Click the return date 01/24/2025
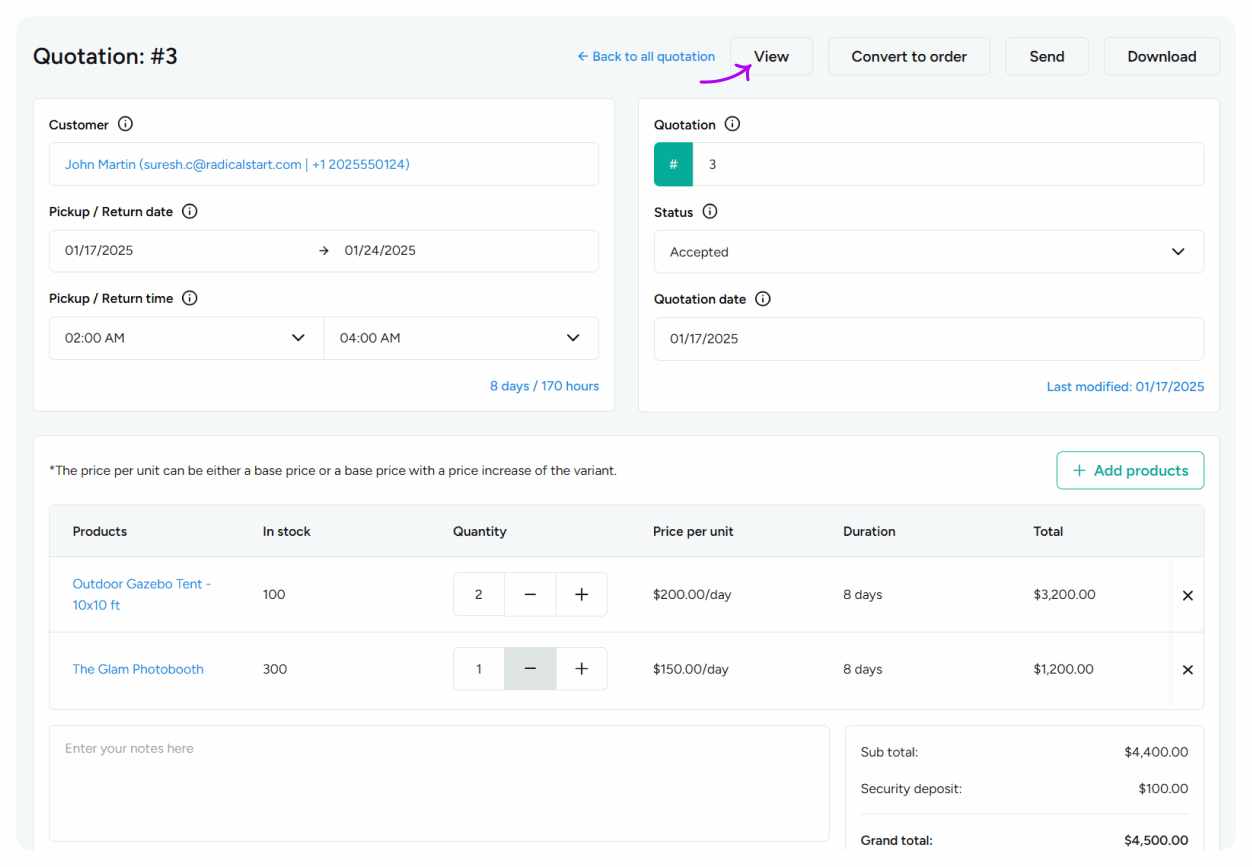This screenshot has height=867, width=1252. click(x=380, y=250)
